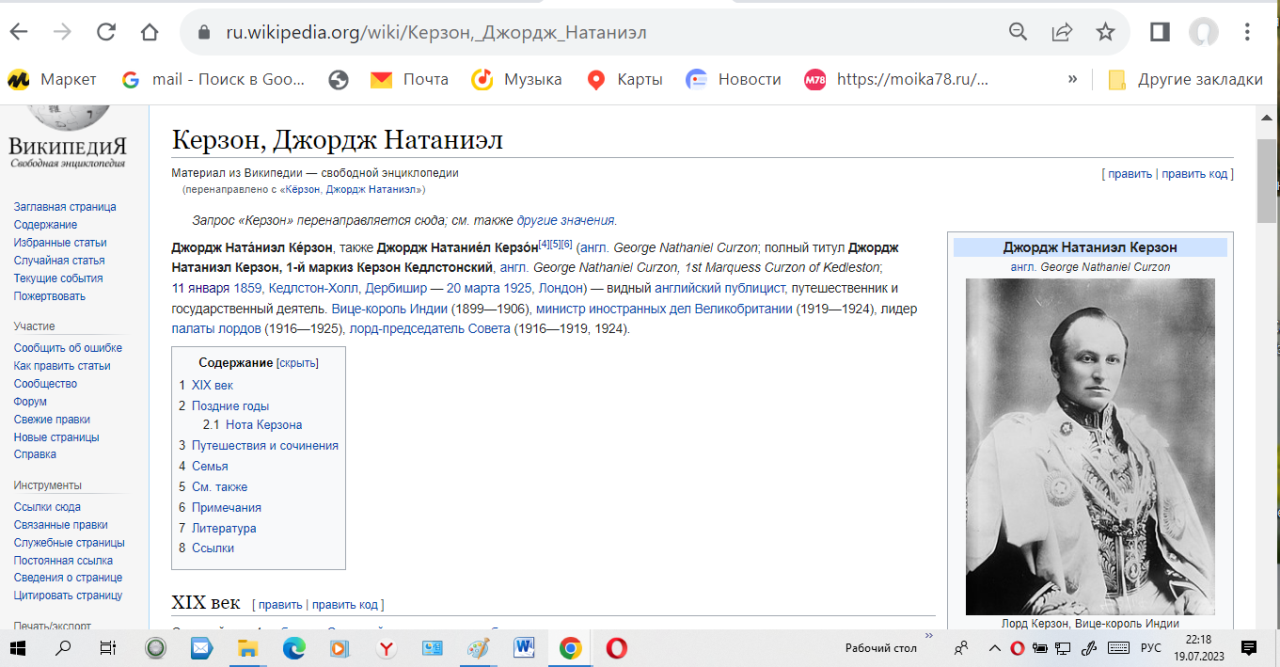Image resolution: width=1280 pixels, height=667 pixels.
Task: Click the Пожертвовать sidebar link
Action: 50,296
